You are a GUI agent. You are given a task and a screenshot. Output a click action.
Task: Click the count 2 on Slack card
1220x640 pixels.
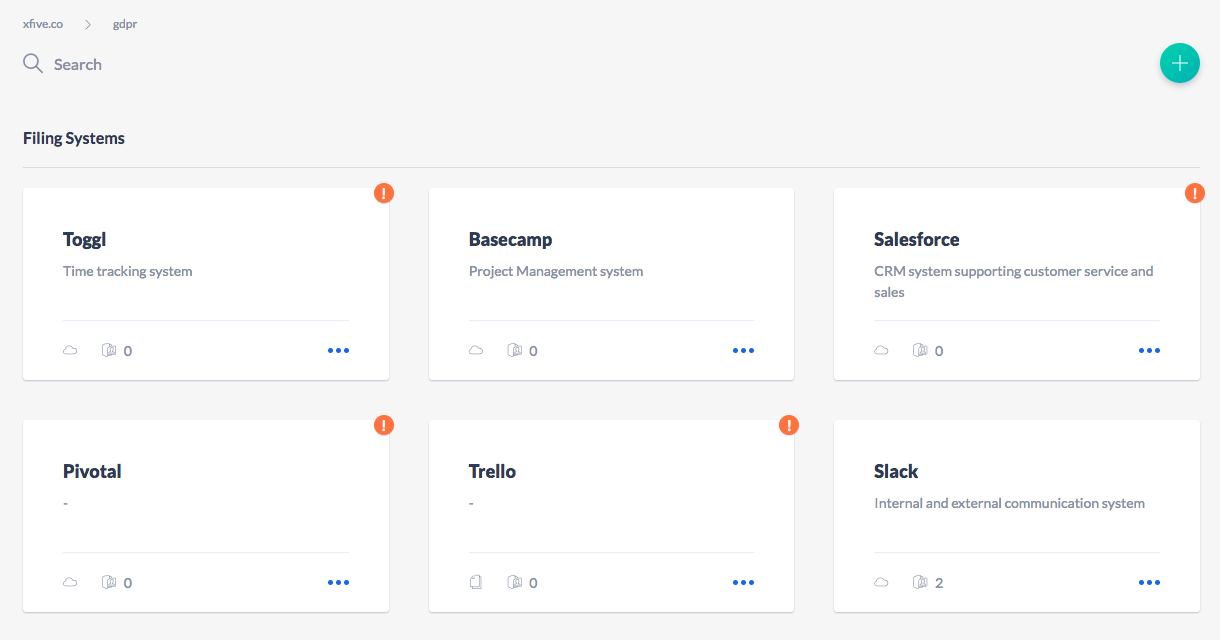tap(939, 583)
